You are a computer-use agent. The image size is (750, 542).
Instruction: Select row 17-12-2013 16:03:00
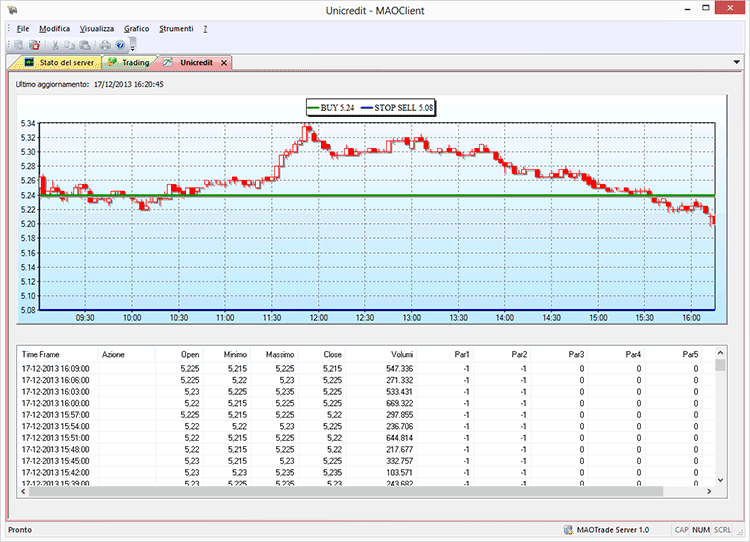coord(366,392)
